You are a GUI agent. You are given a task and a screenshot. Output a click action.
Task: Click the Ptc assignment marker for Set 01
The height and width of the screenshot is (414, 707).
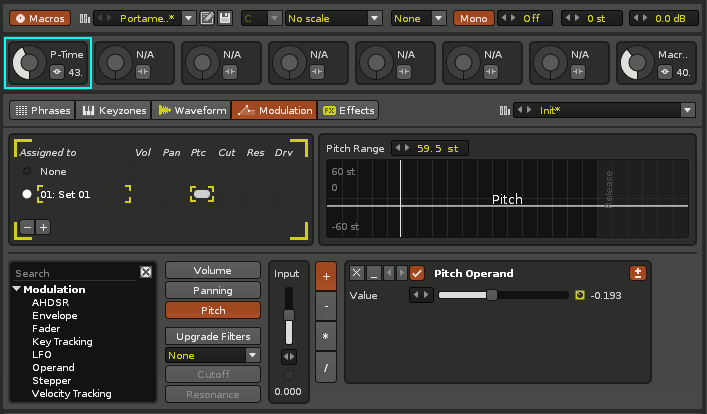pyautogui.click(x=202, y=194)
